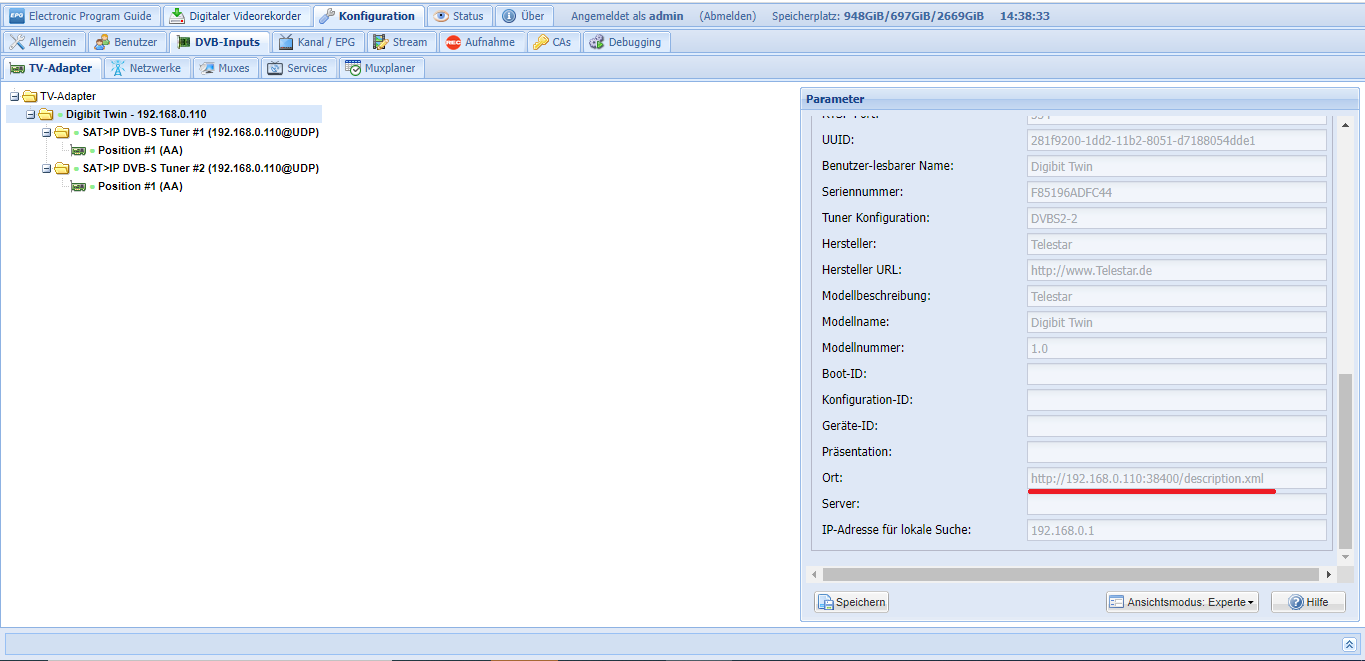The height and width of the screenshot is (661, 1365).
Task: Select Position #1 (AA) under Tuner #1
Action: click(x=140, y=150)
